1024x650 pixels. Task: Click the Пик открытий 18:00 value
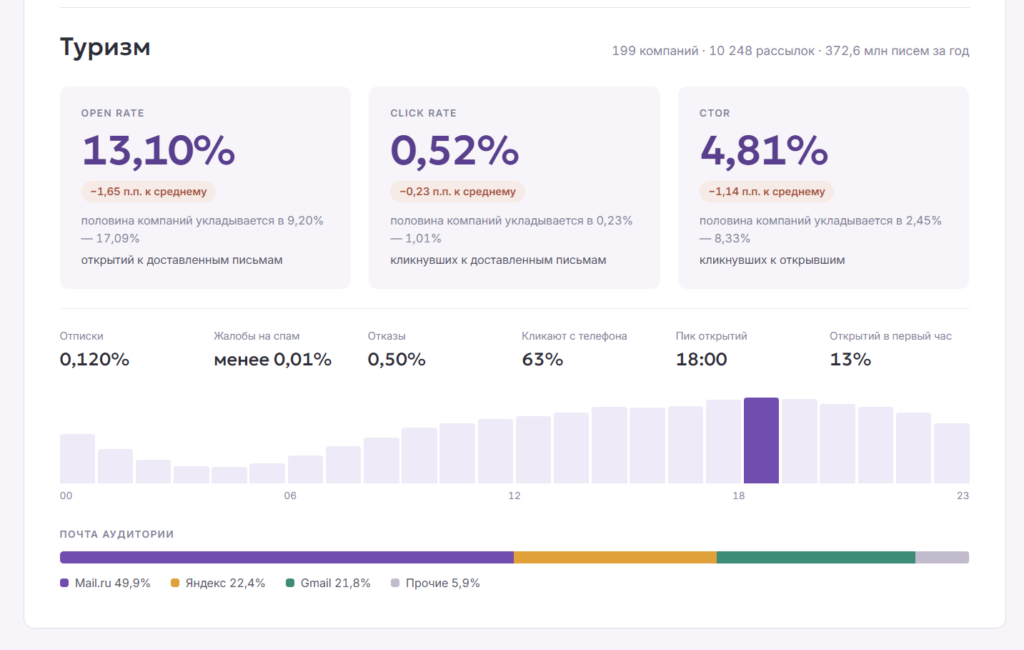(x=701, y=359)
